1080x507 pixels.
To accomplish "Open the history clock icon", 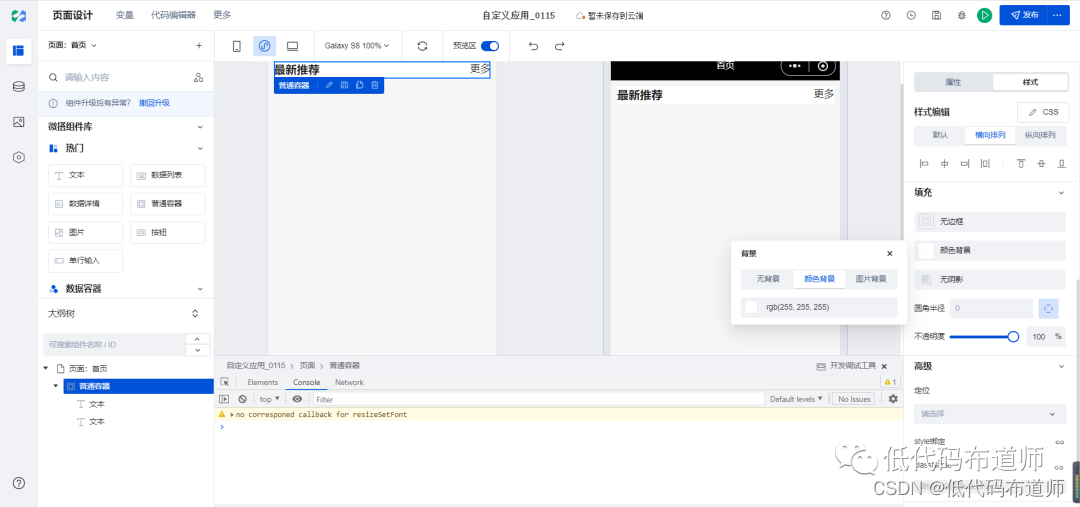I will [911, 15].
